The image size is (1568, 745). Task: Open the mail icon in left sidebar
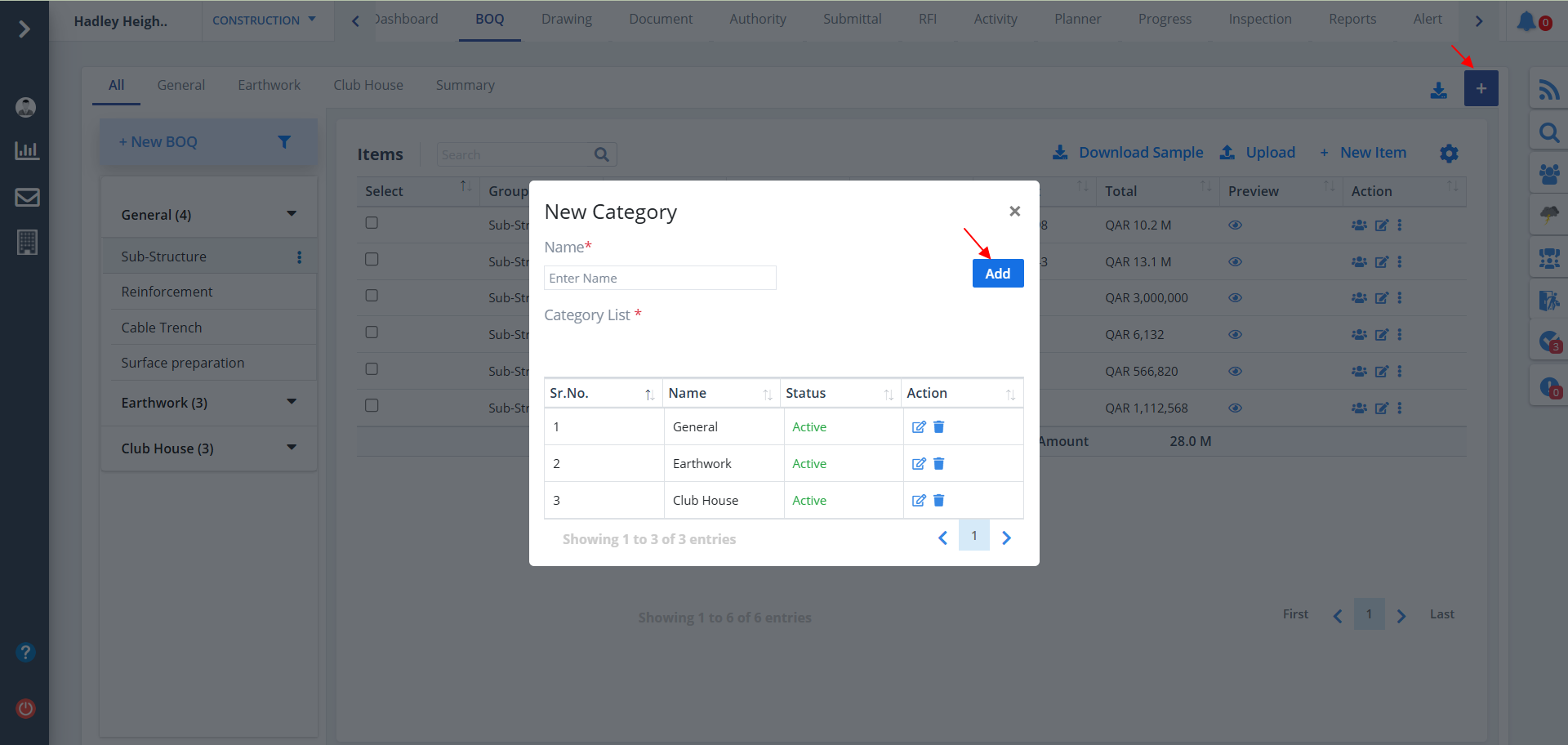pos(27,197)
